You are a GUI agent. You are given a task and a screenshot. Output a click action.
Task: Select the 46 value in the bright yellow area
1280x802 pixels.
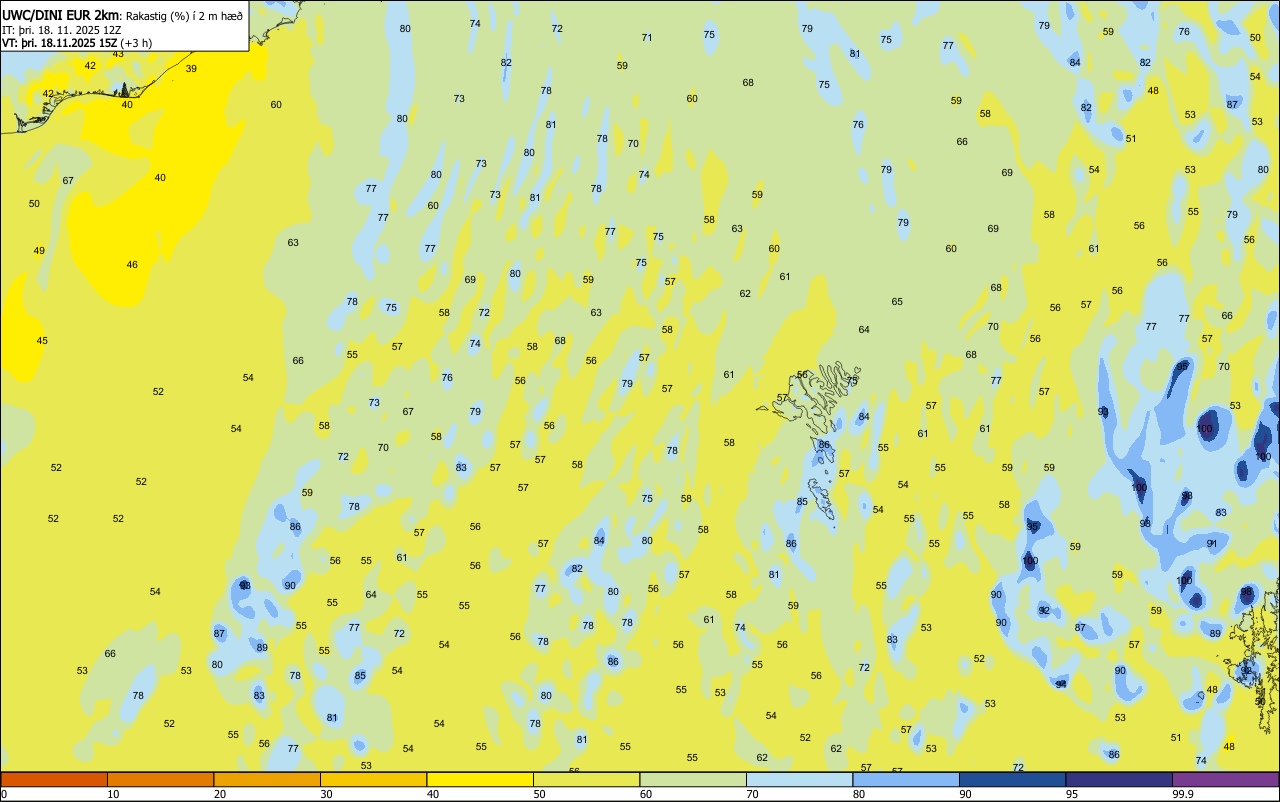tap(132, 265)
